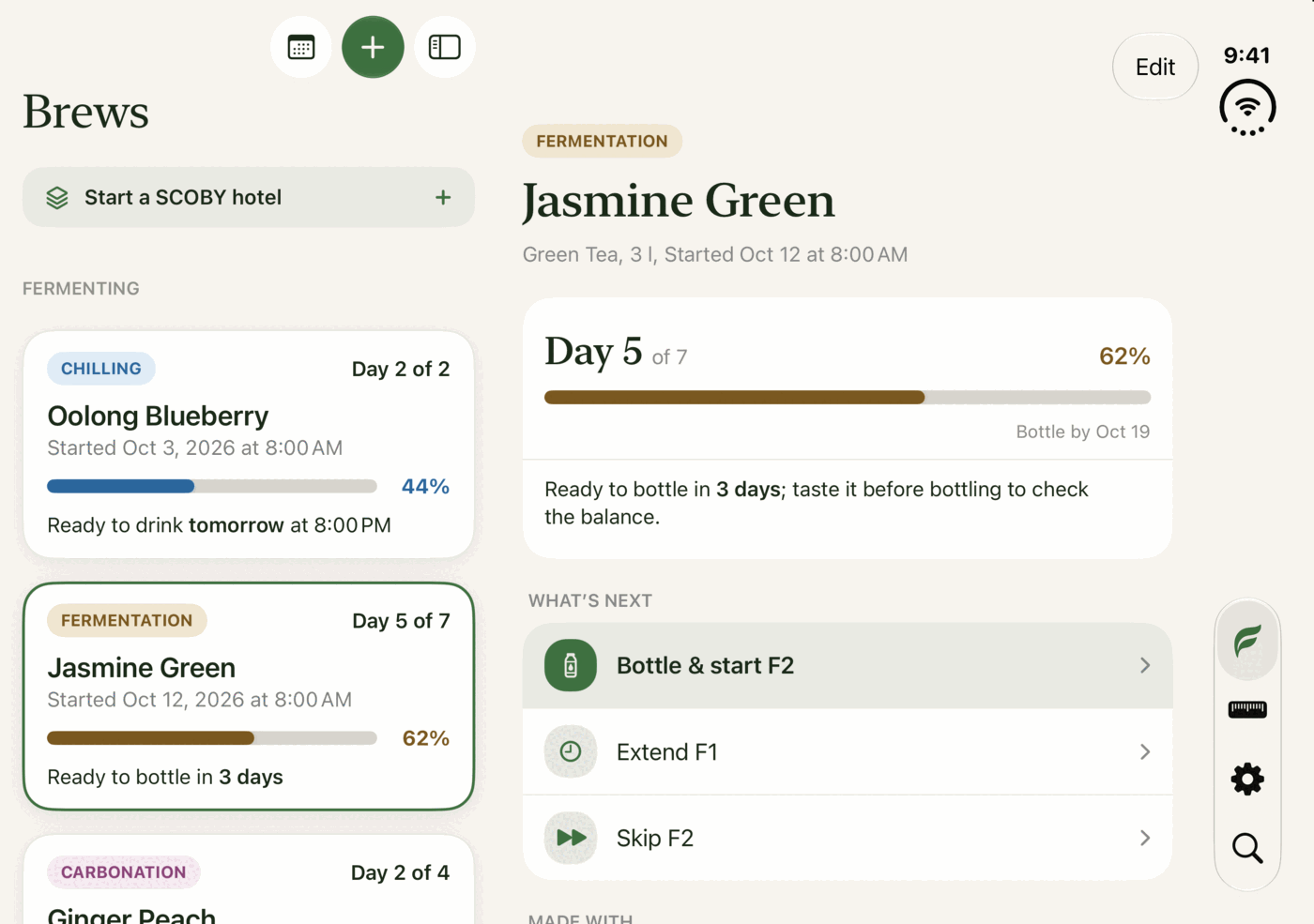Click the plus icon in Start a SCOBY hotel

click(x=443, y=197)
